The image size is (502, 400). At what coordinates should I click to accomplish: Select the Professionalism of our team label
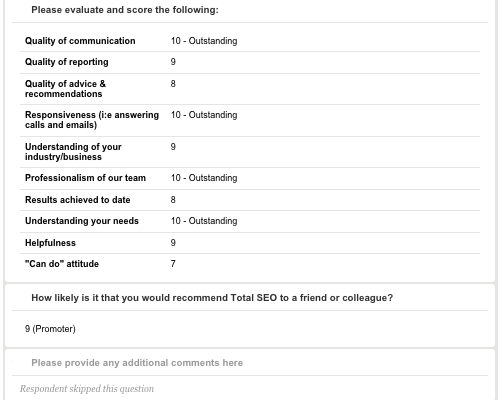85,178
